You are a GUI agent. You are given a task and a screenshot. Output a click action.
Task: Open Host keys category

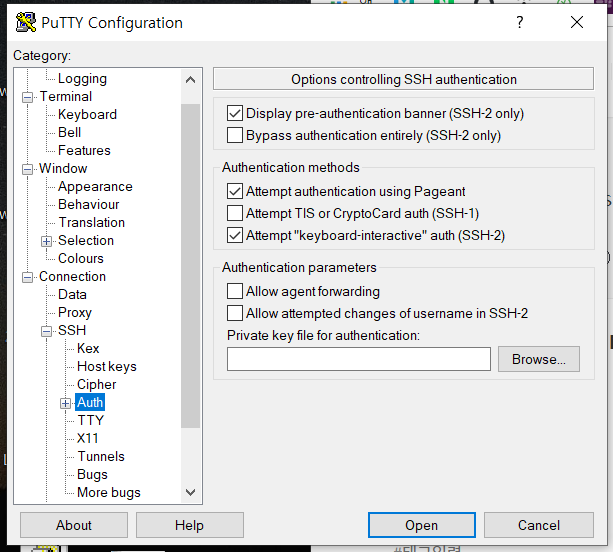point(107,366)
